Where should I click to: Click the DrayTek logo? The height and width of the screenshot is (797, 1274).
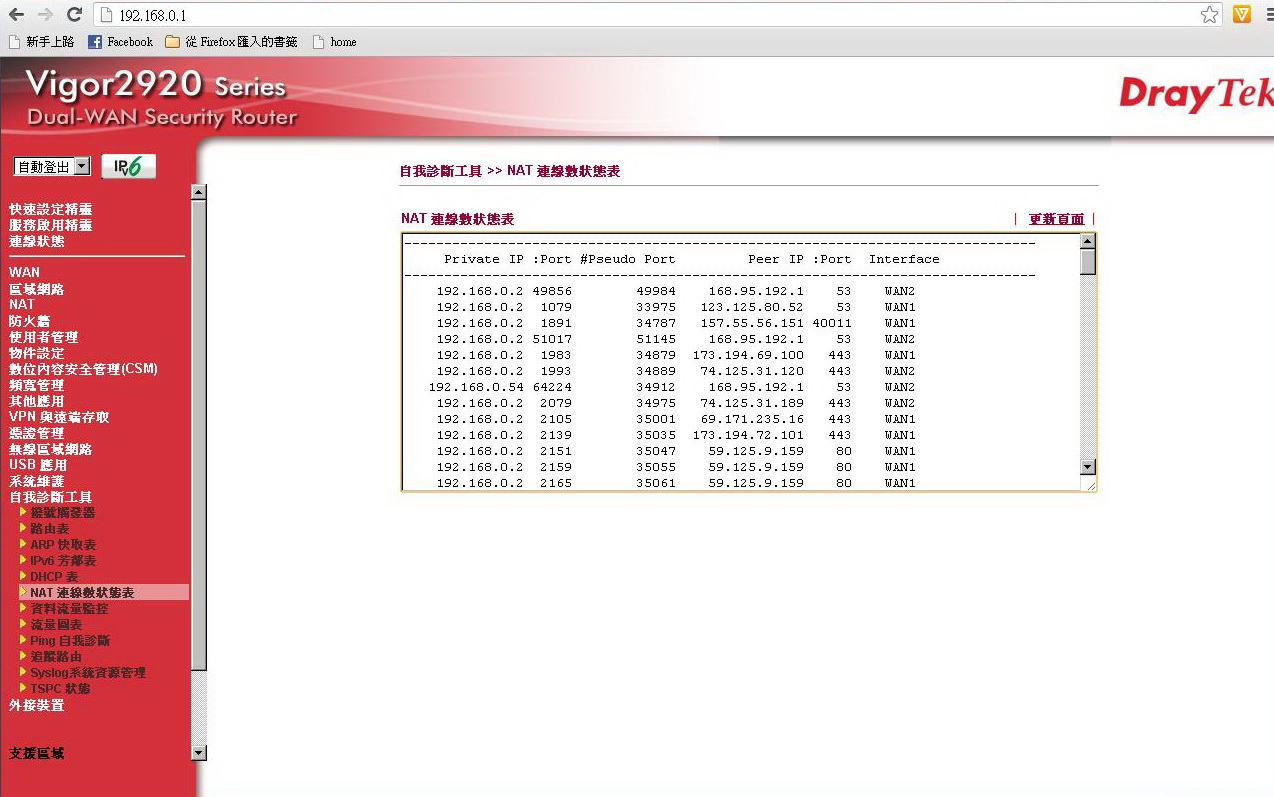click(1195, 95)
